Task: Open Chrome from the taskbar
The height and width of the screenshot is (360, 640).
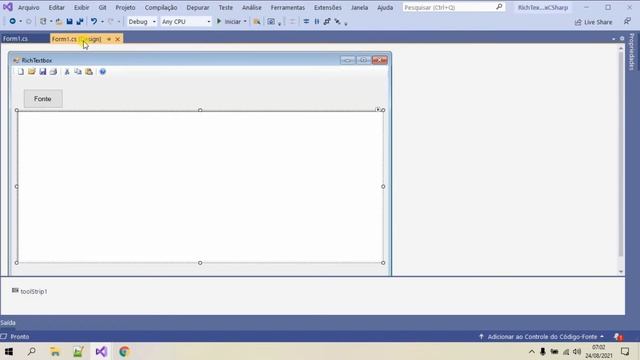Action: (124, 351)
